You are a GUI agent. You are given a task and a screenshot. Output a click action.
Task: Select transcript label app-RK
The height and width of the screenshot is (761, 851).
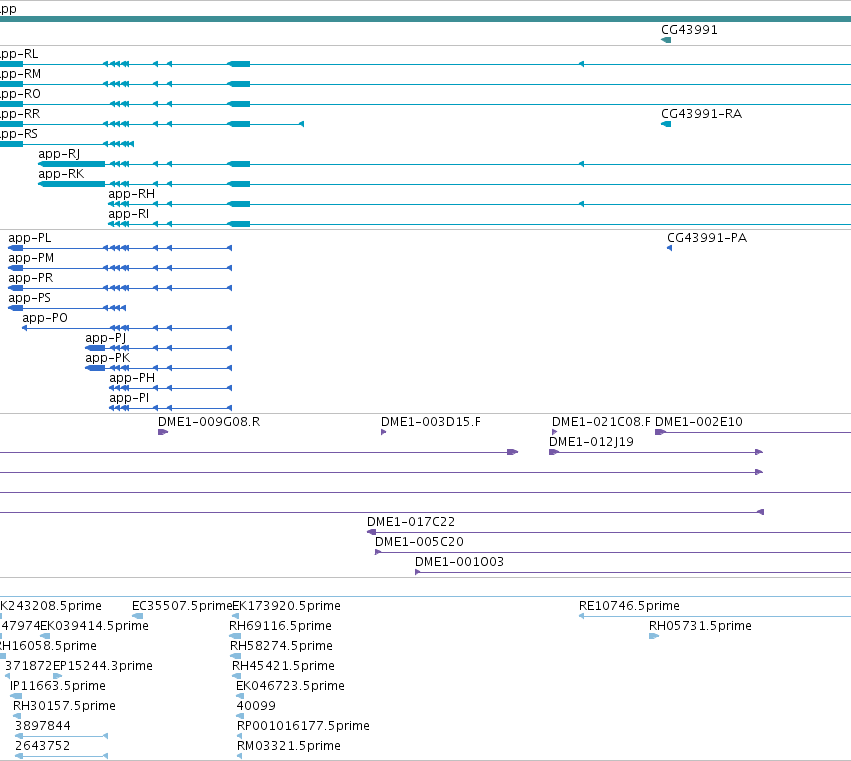point(61,174)
